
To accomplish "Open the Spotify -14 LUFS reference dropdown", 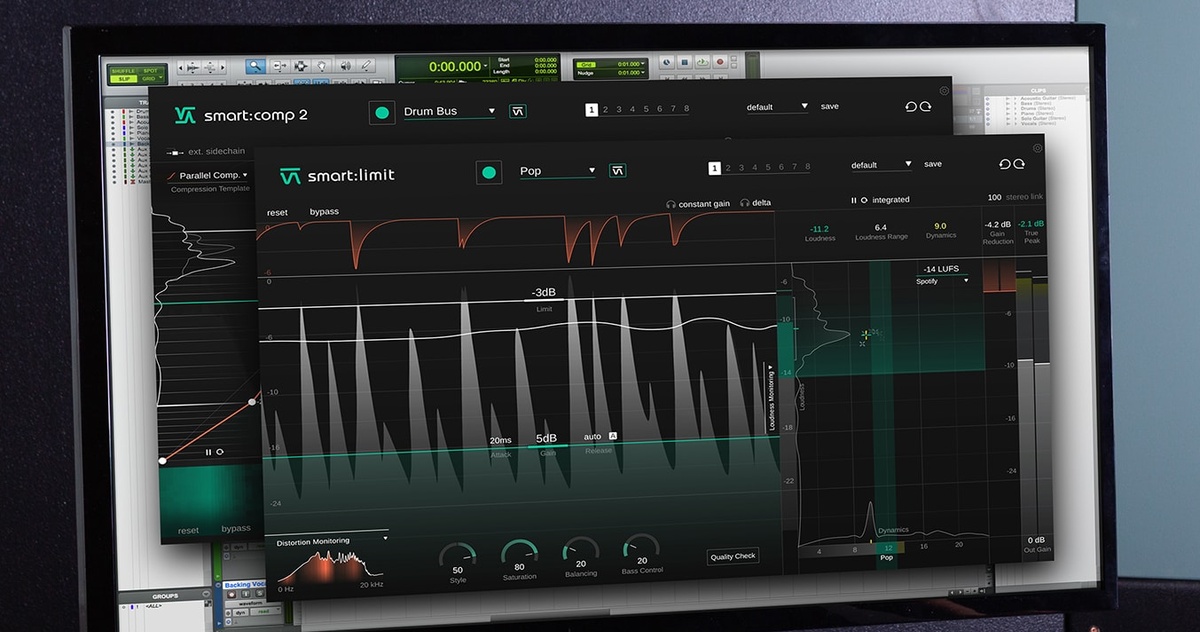I will 943,275.
